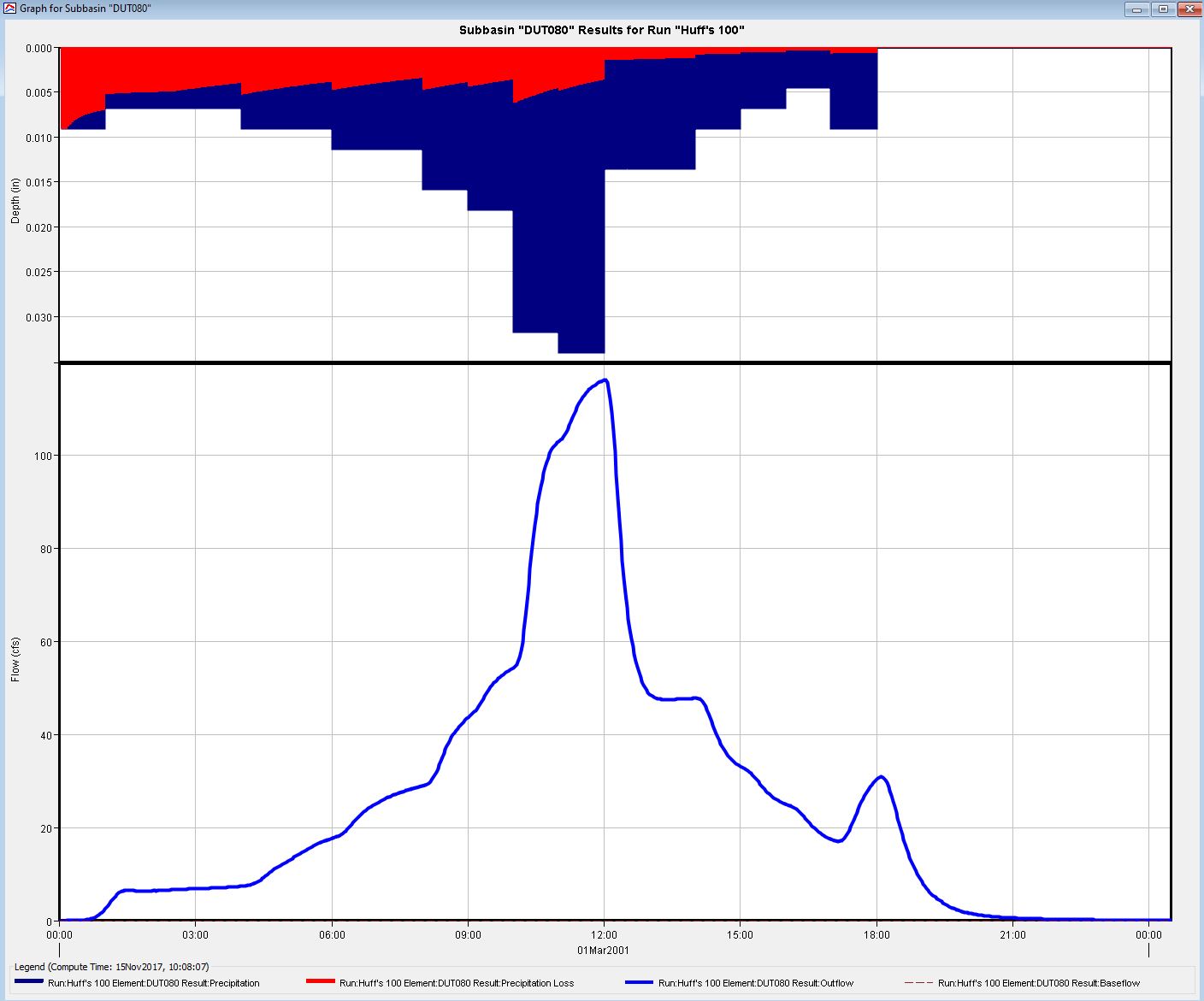Minimize the DUT080 graph window
1204x1001 pixels.
(x=1136, y=9)
